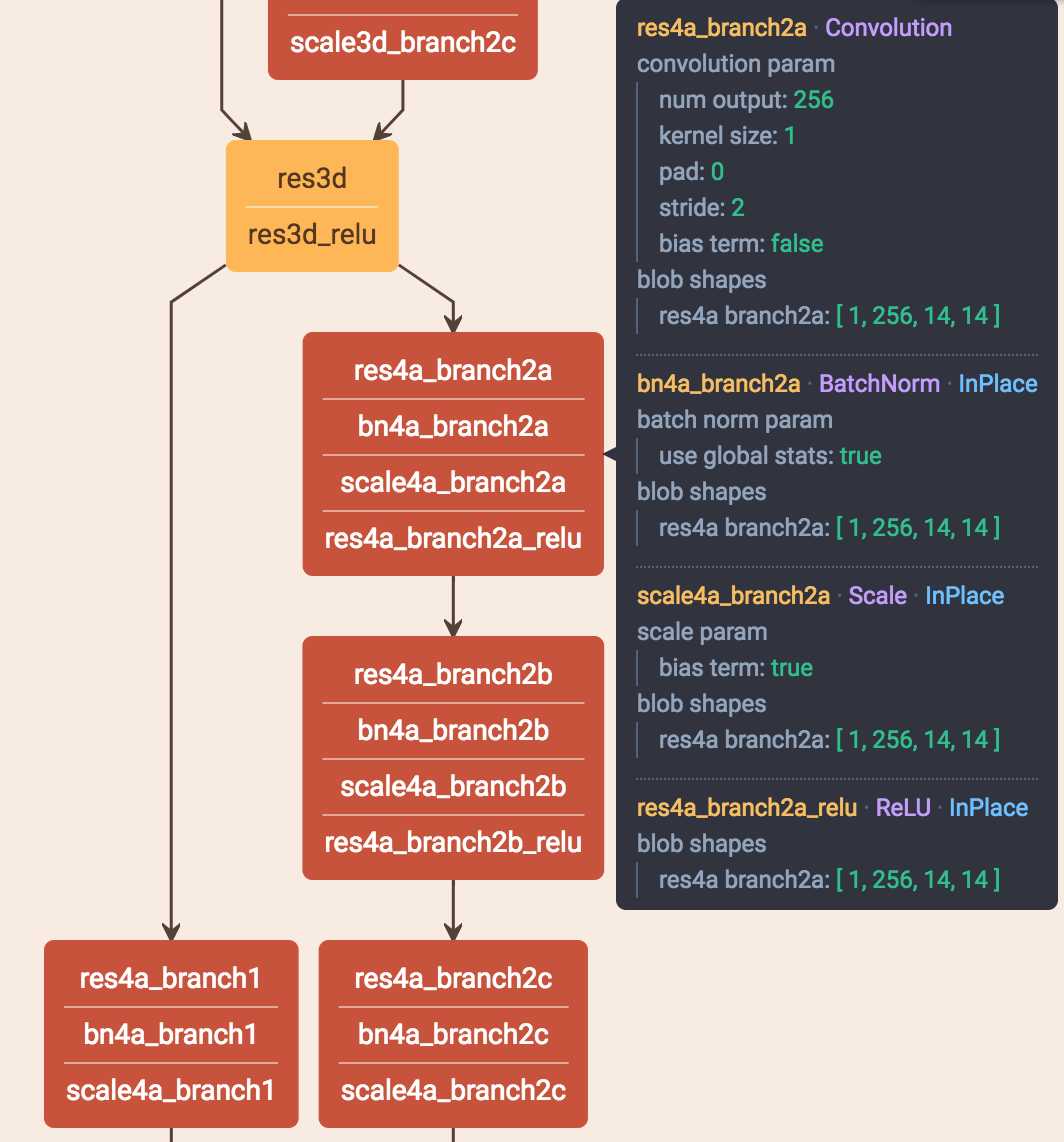The image size is (1064, 1142).
Task: Click the Scale type label
Action: tap(877, 596)
